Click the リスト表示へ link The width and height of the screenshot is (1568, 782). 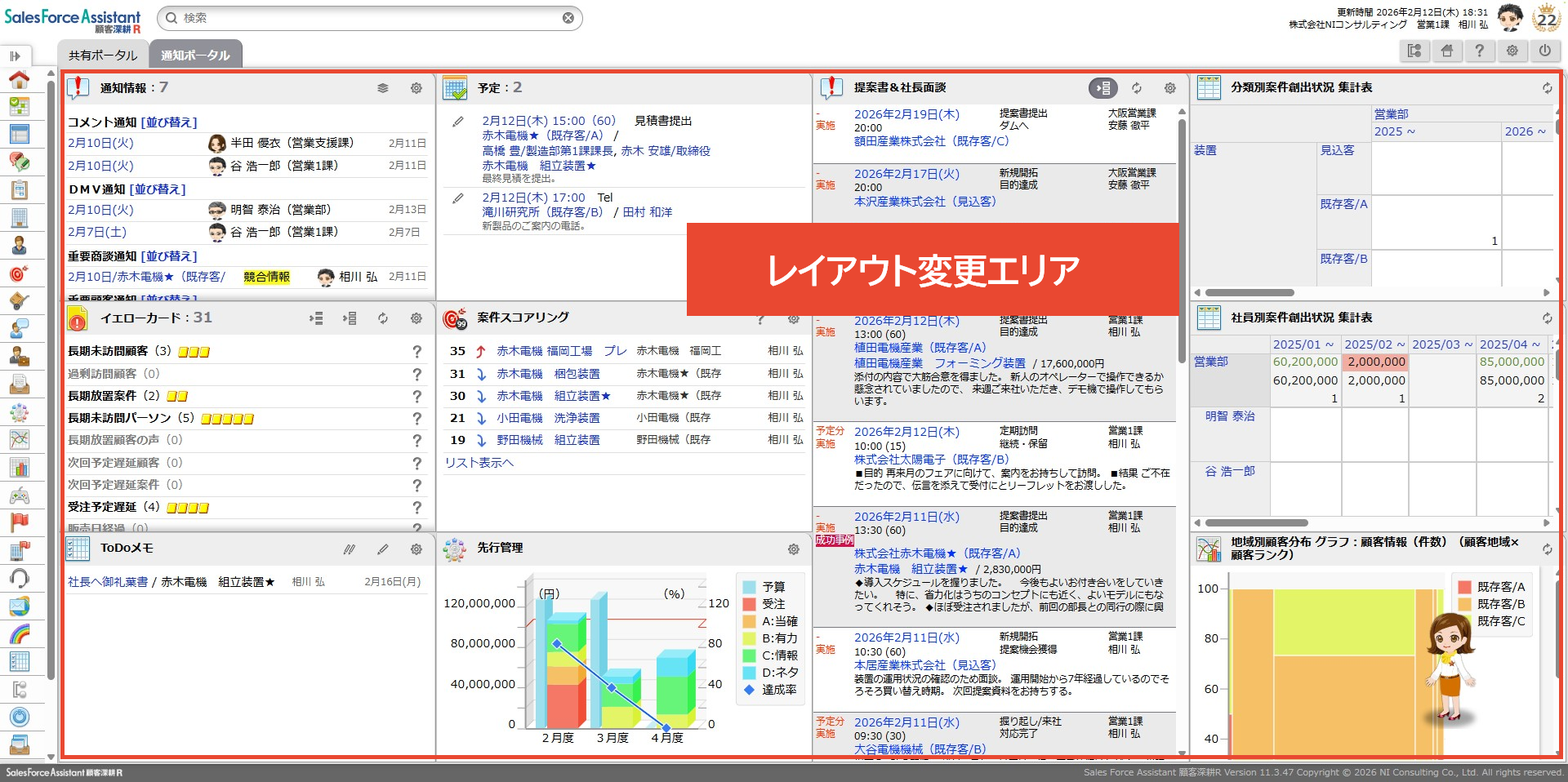click(479, 463)
